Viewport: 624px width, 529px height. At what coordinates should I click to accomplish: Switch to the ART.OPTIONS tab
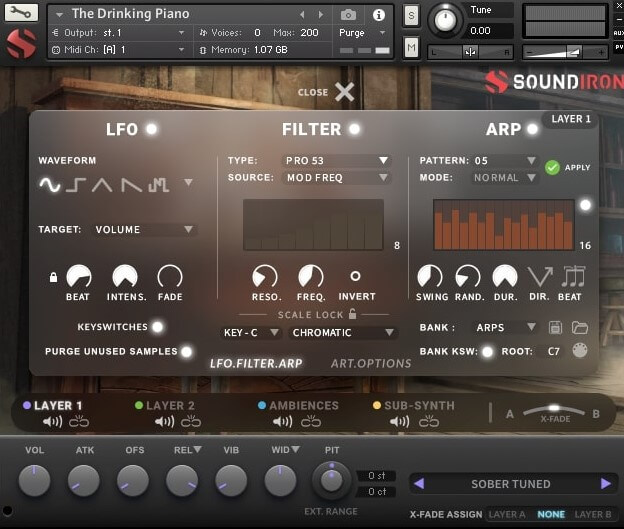[x=370, y=363]
